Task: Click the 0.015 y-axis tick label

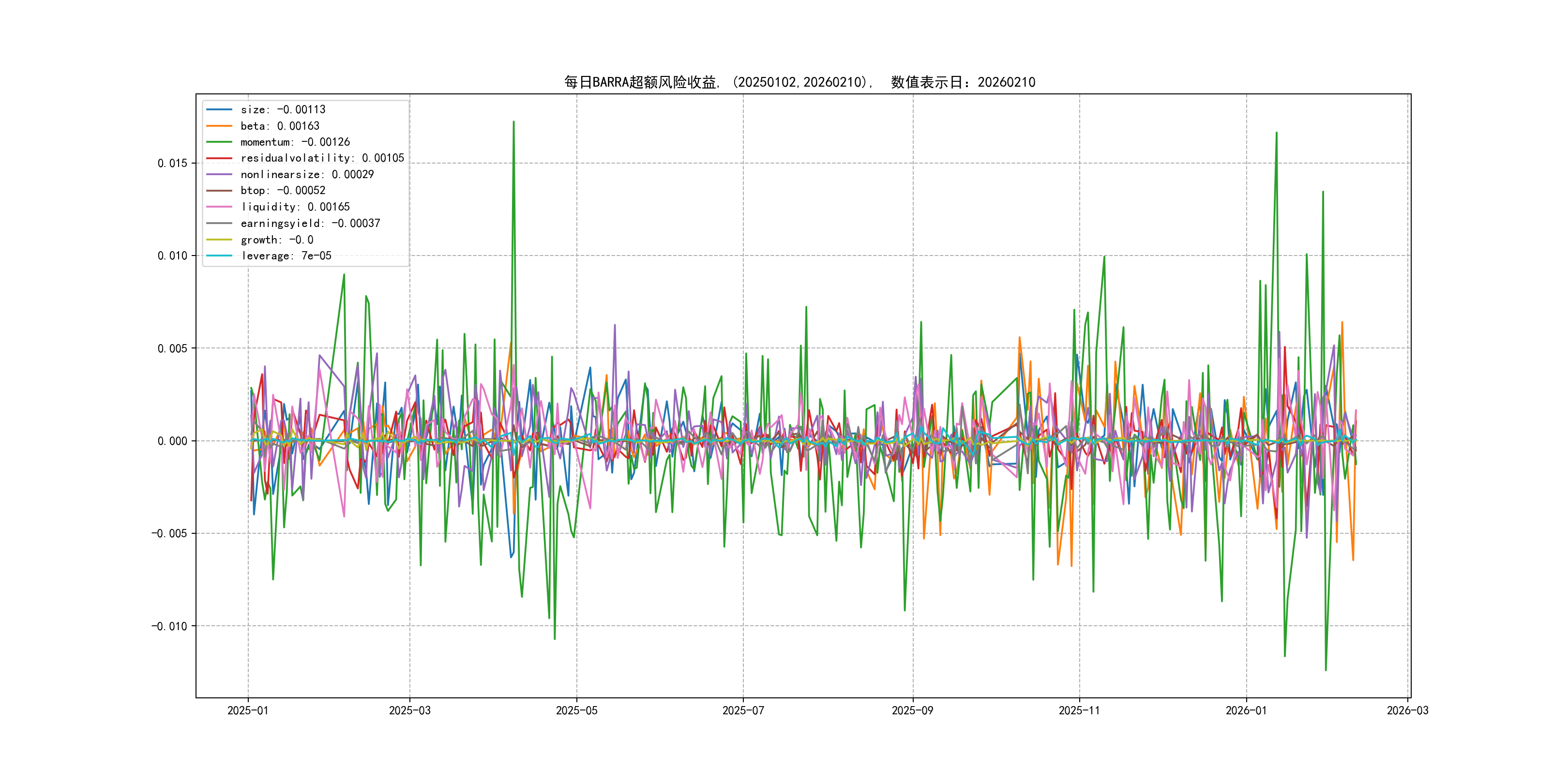Action: tap(172, 163)
